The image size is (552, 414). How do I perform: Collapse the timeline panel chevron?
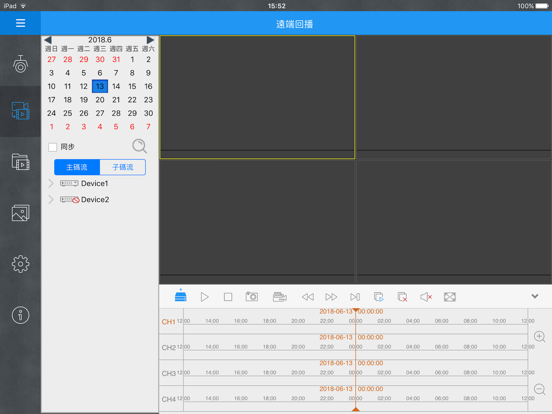[x=535, y=296]
